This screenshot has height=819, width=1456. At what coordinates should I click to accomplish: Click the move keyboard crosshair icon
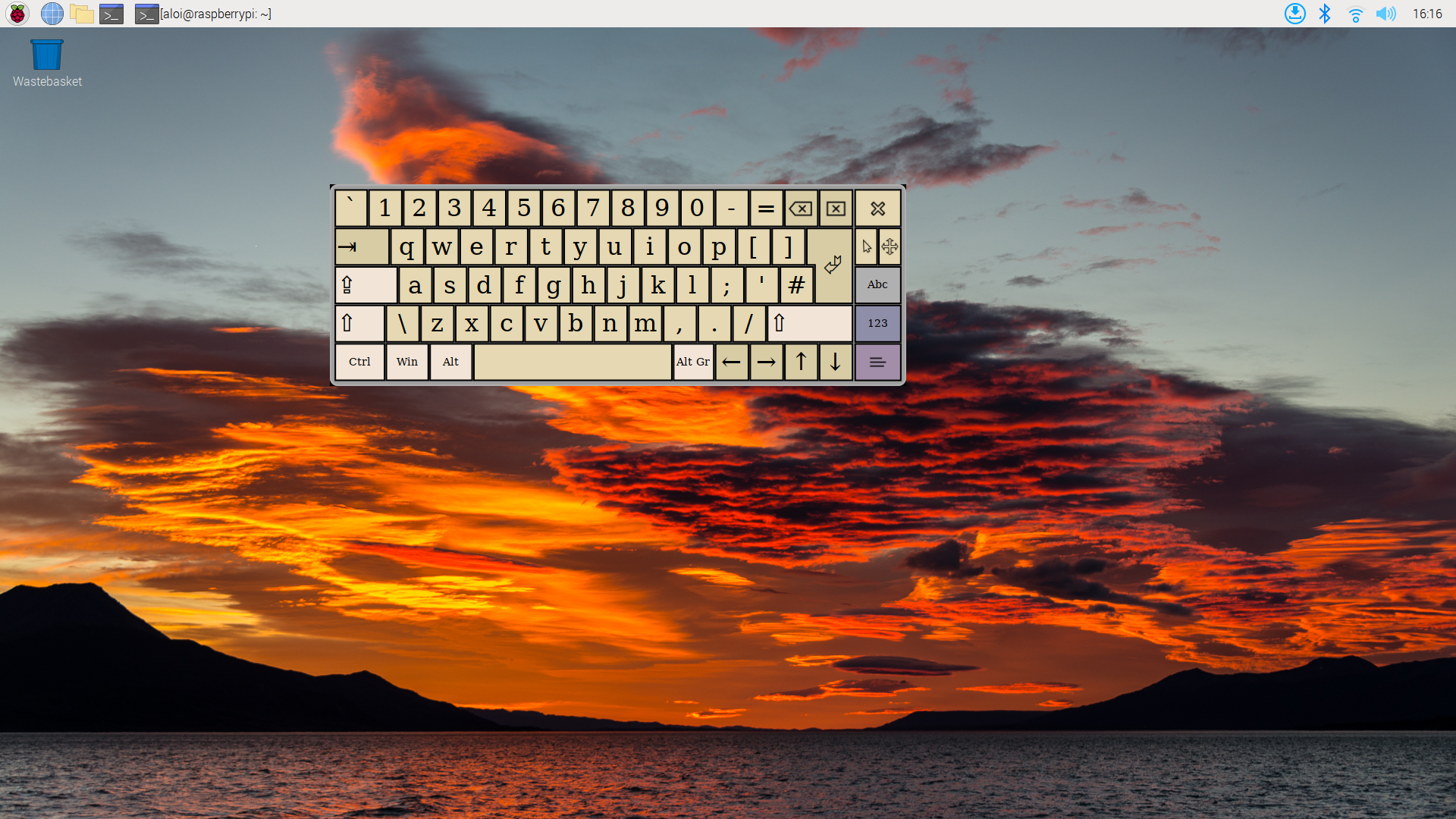pyautogui.click(x=890, y=246)
